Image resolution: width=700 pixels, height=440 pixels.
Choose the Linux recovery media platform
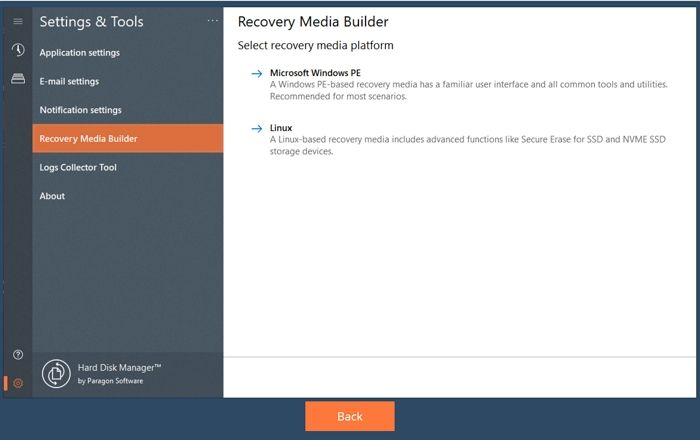point(281,129)
